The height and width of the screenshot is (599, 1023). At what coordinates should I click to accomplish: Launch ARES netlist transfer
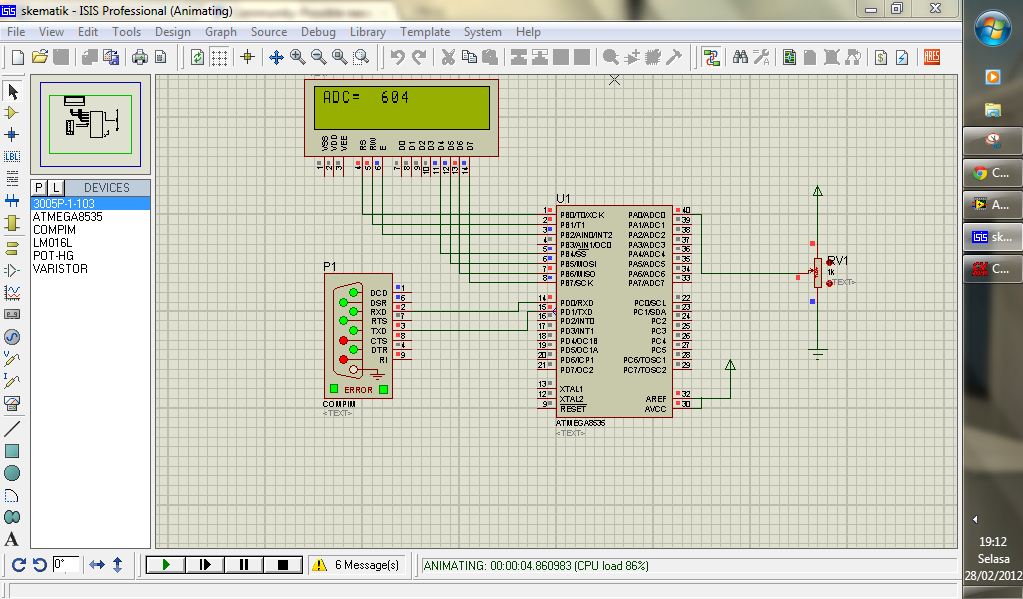coord(932,57)
